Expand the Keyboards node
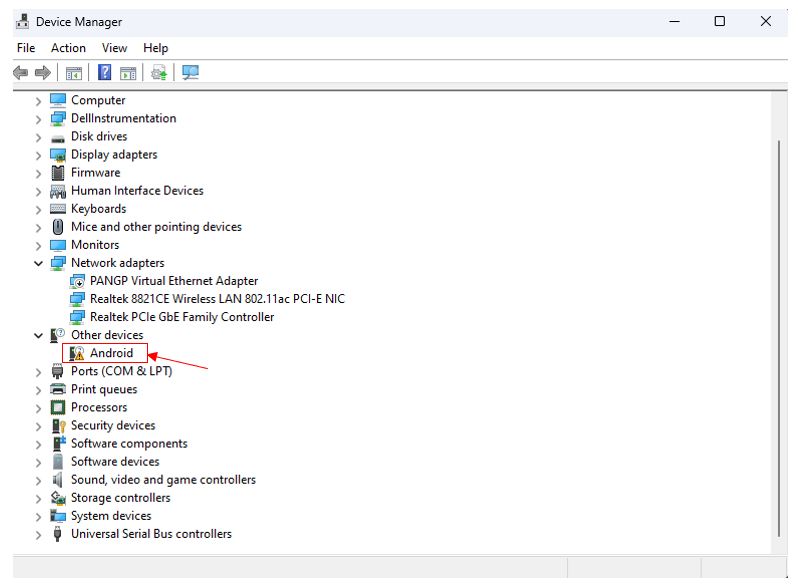This screenshot has height=587, width=798. 38,210
